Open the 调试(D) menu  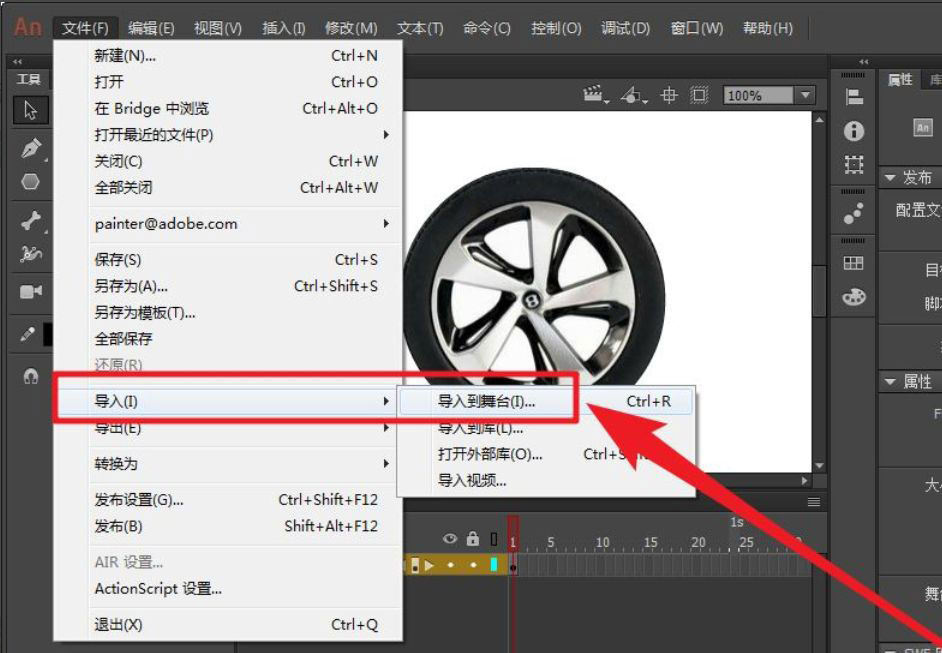(x=625, y=28)
